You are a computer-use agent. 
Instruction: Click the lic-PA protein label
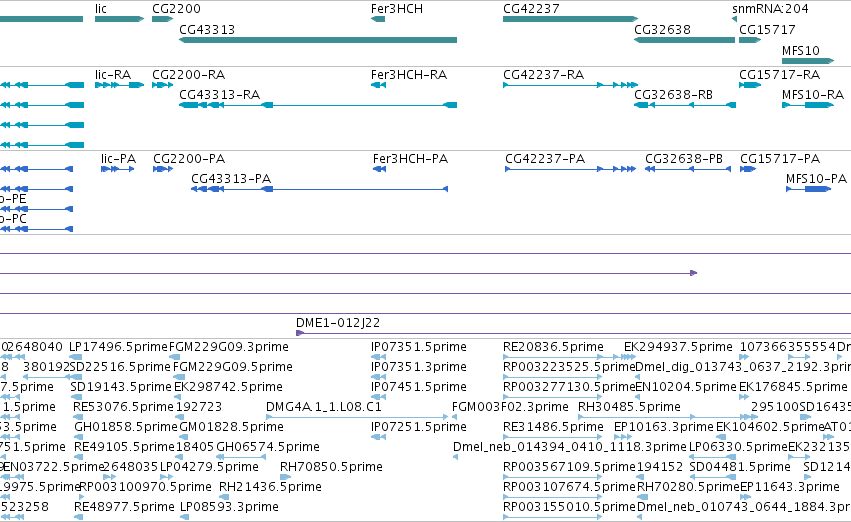click(118, 158)
